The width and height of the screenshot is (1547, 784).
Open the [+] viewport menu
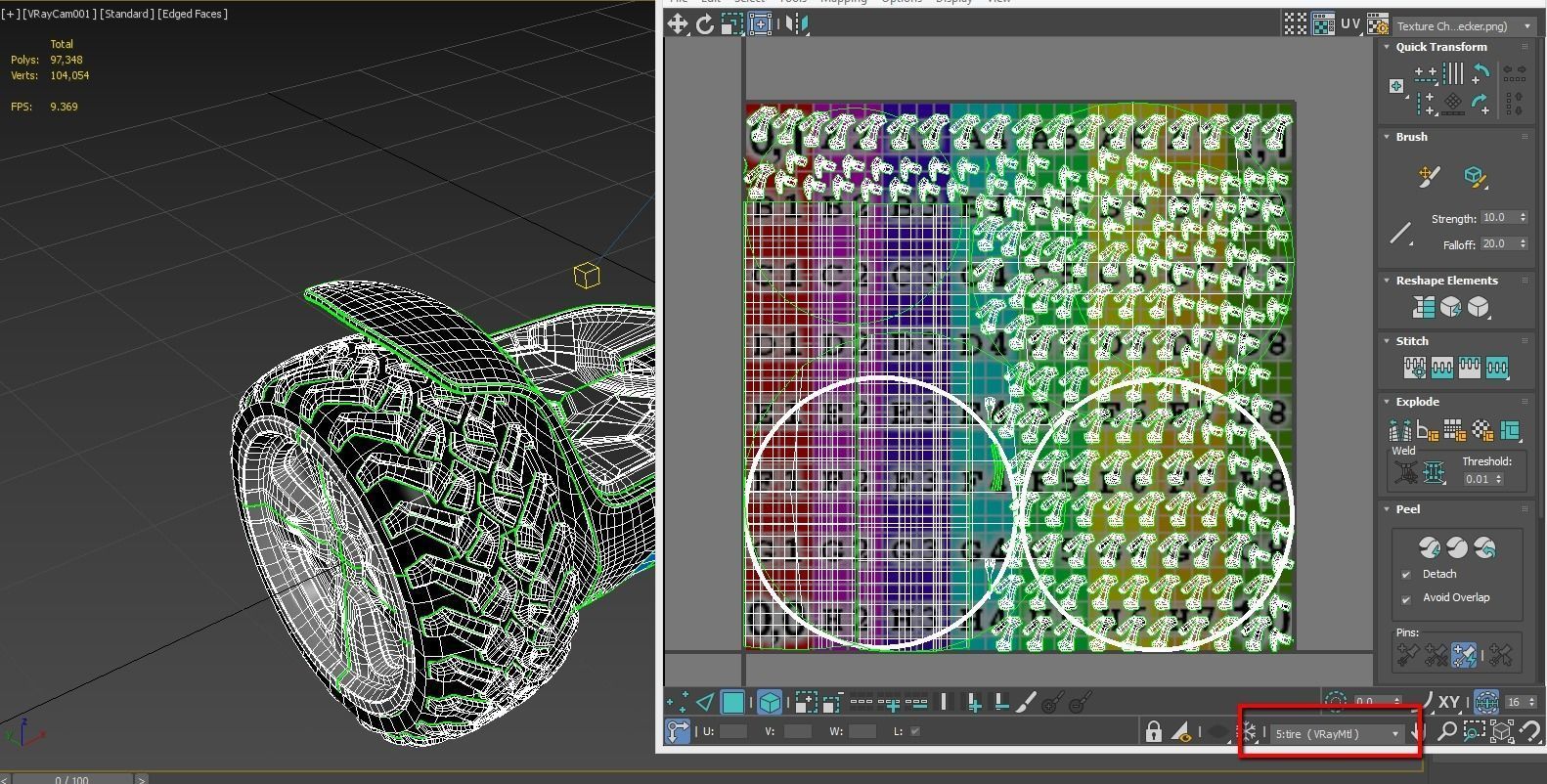click(10, 14)
